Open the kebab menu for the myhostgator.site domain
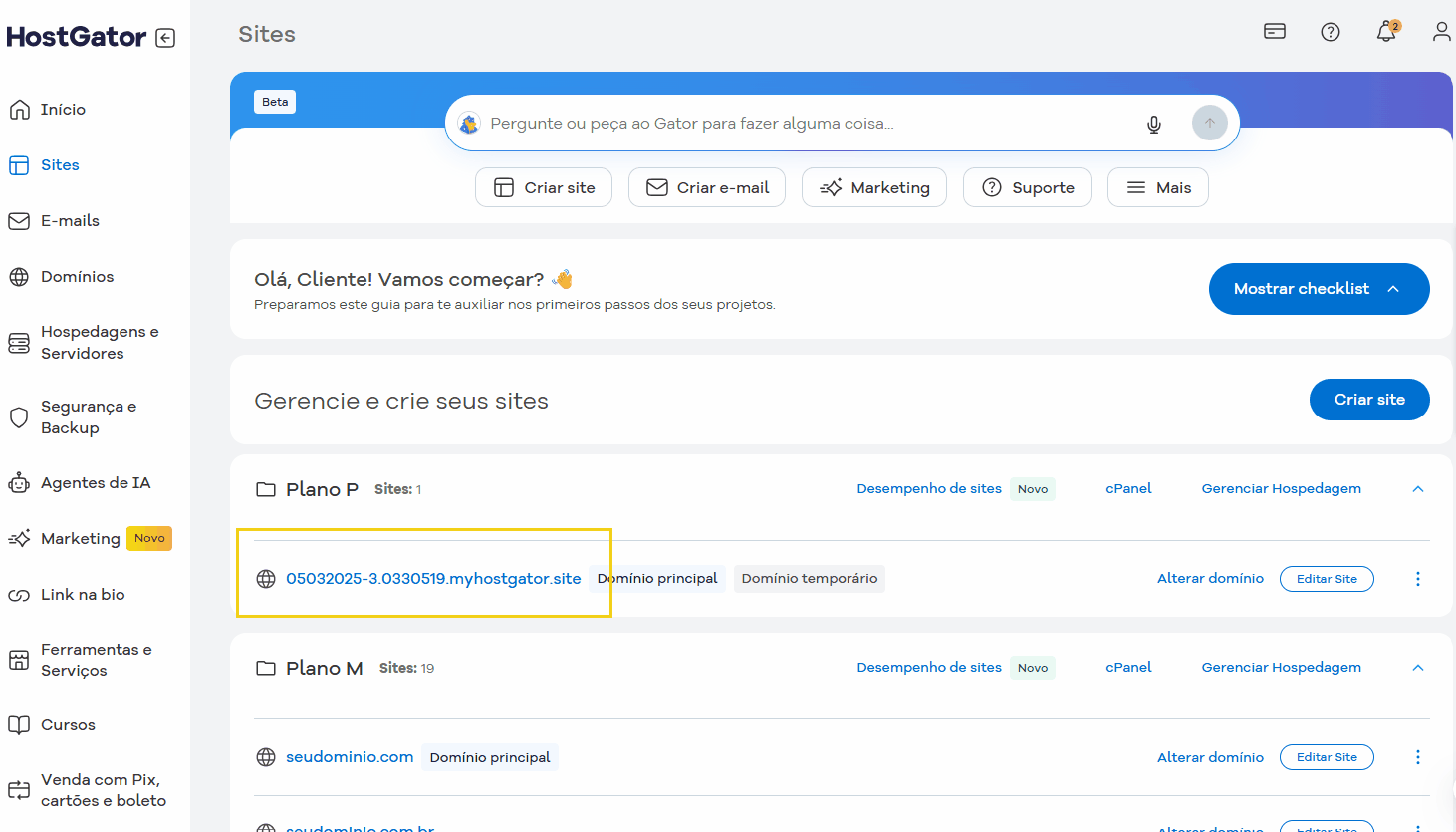The image size is (1456, 832). pos(1418,579)
